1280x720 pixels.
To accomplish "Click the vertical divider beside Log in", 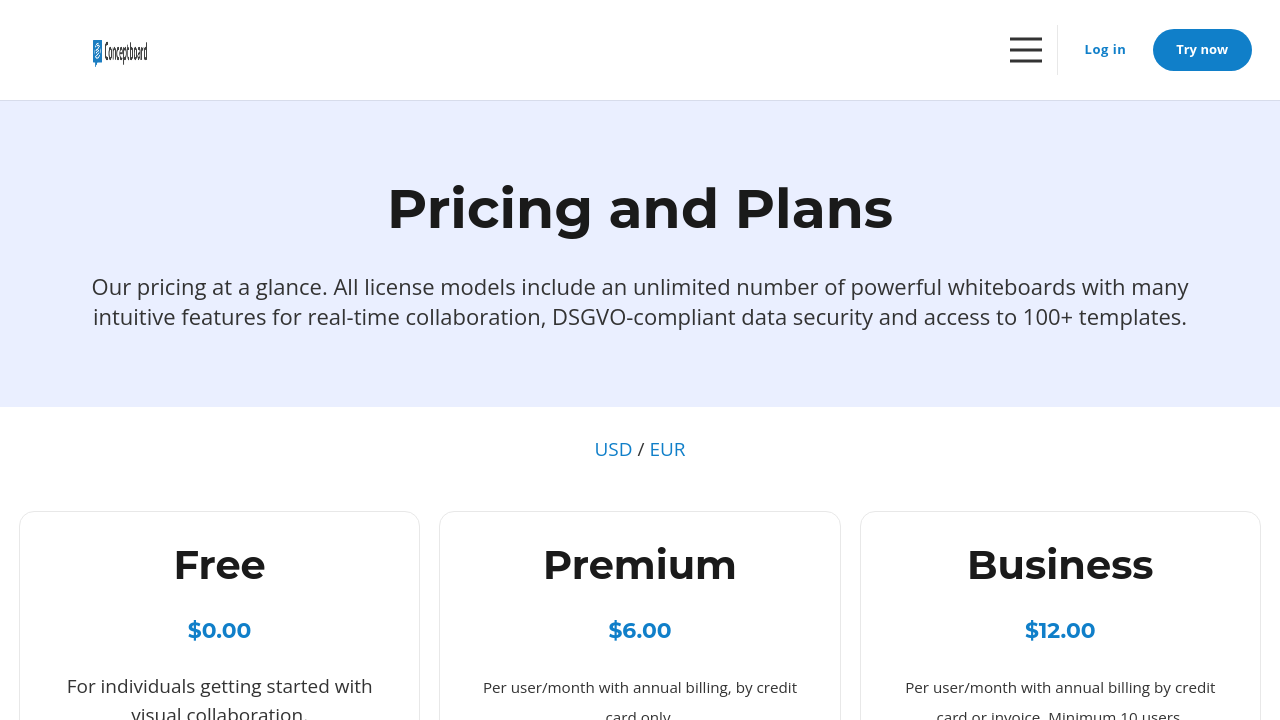I will tap(1057, 50).
